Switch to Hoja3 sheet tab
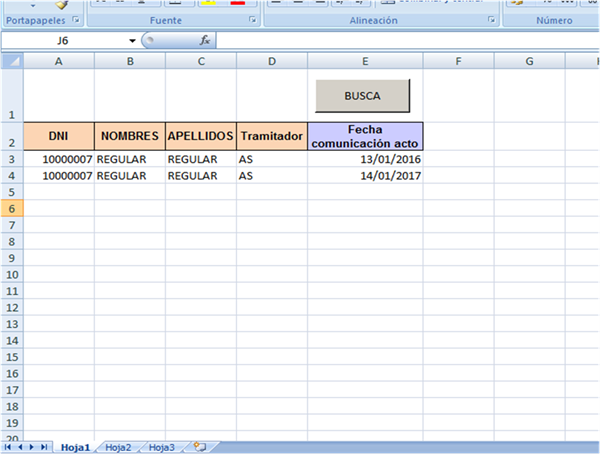This screenshot has width=600, height=454. (x=161, y=447)
